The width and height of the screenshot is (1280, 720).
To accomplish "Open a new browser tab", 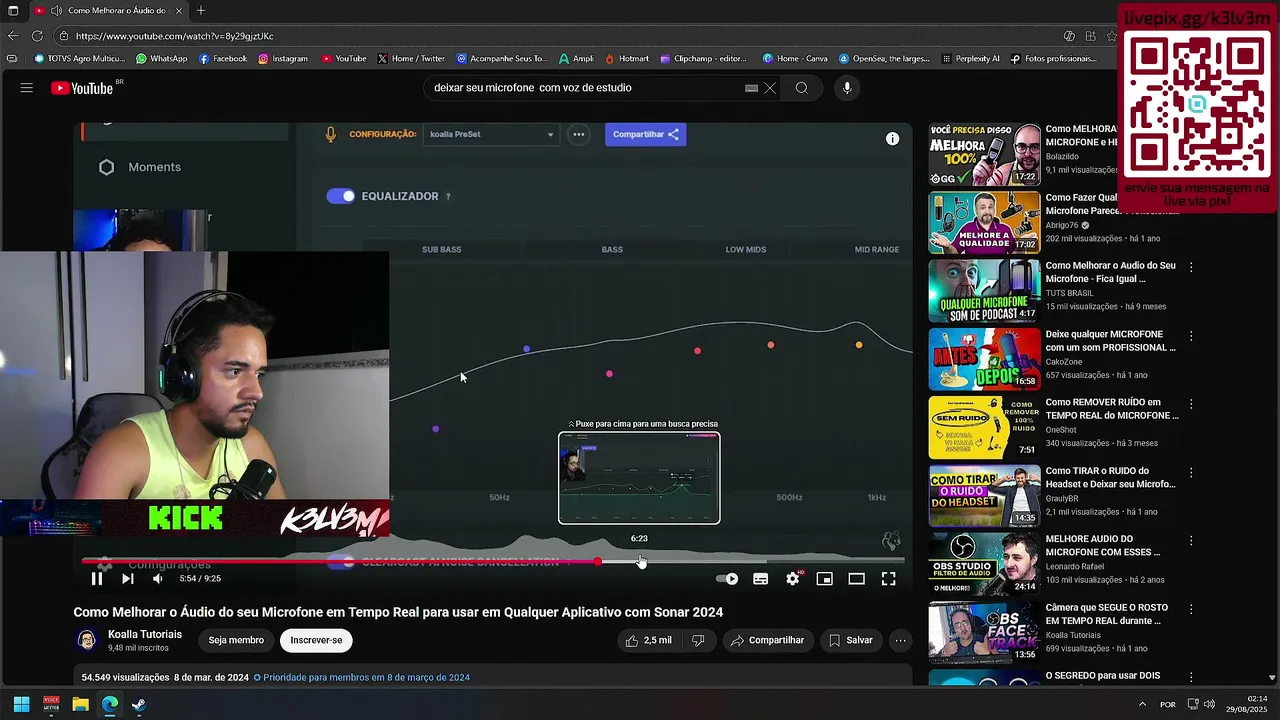I will 201,10.
